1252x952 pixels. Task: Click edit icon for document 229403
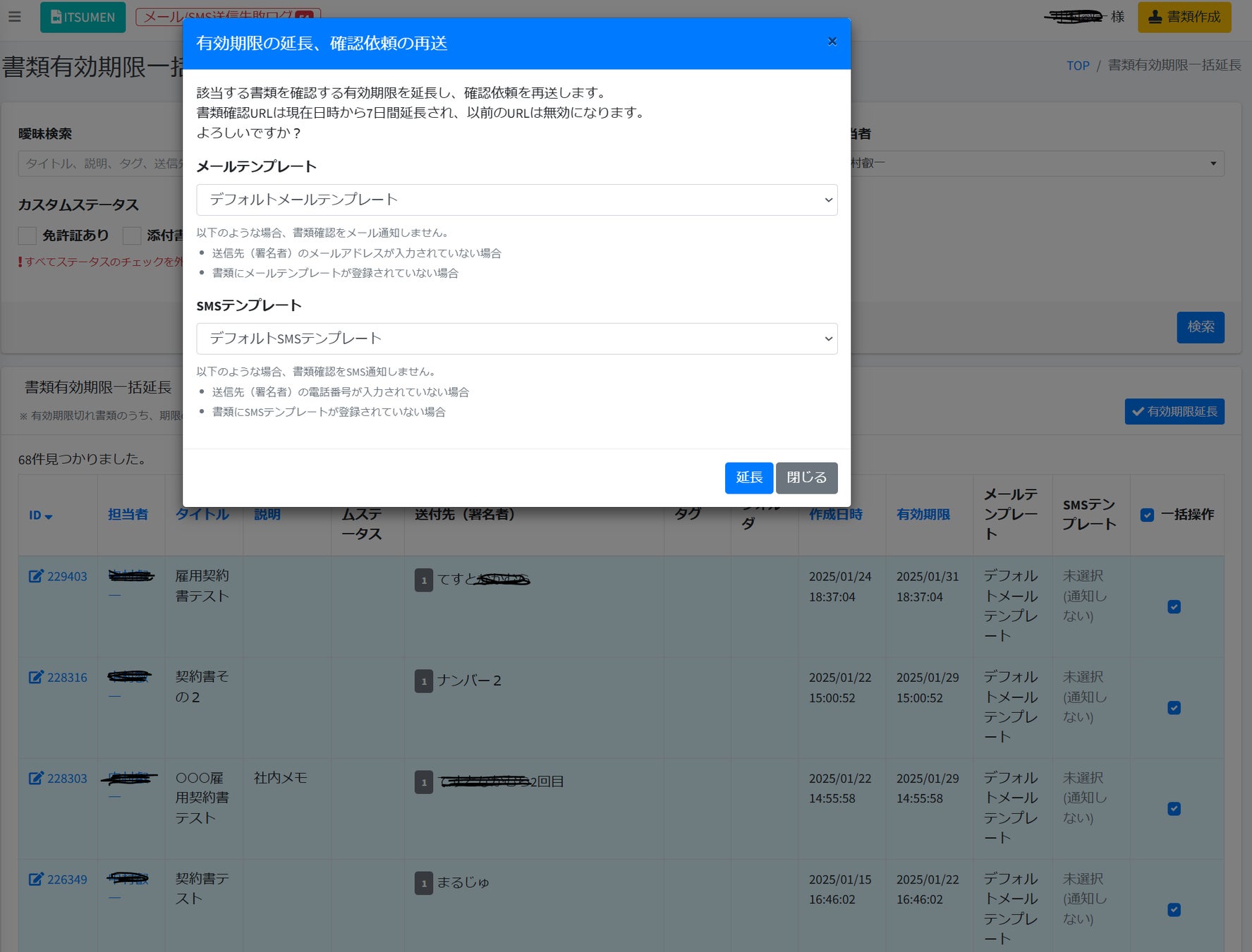(x=36, y=576)
